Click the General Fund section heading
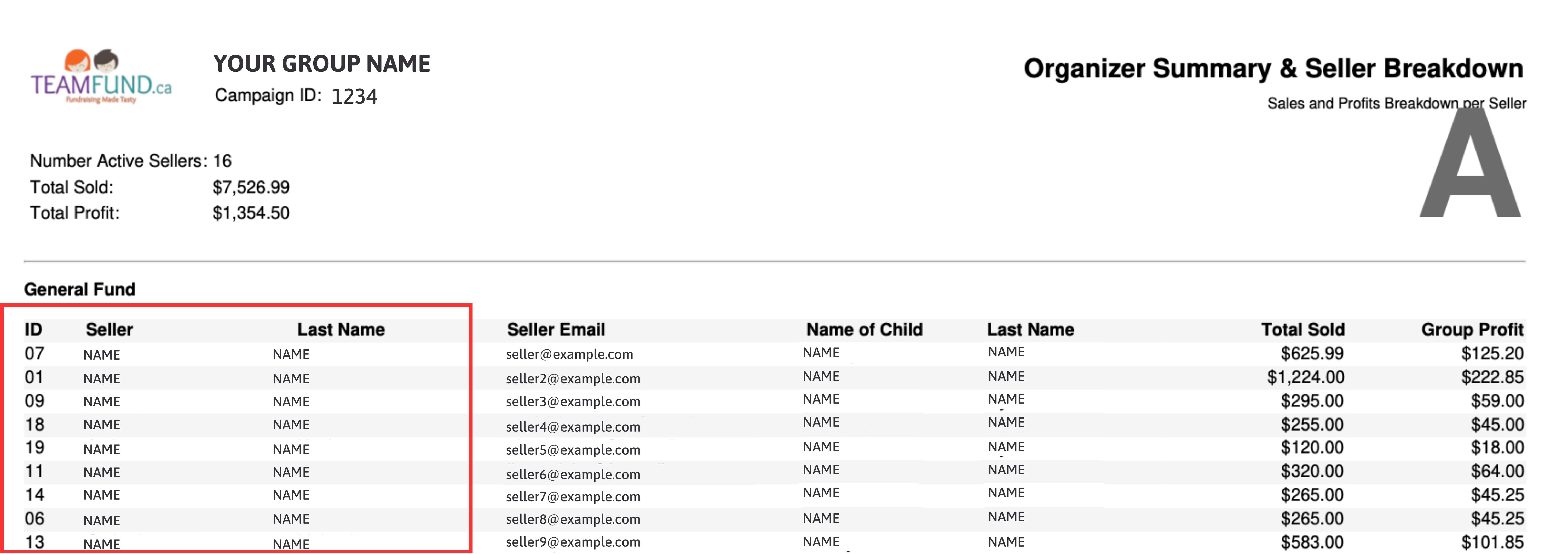 [80, 290]
